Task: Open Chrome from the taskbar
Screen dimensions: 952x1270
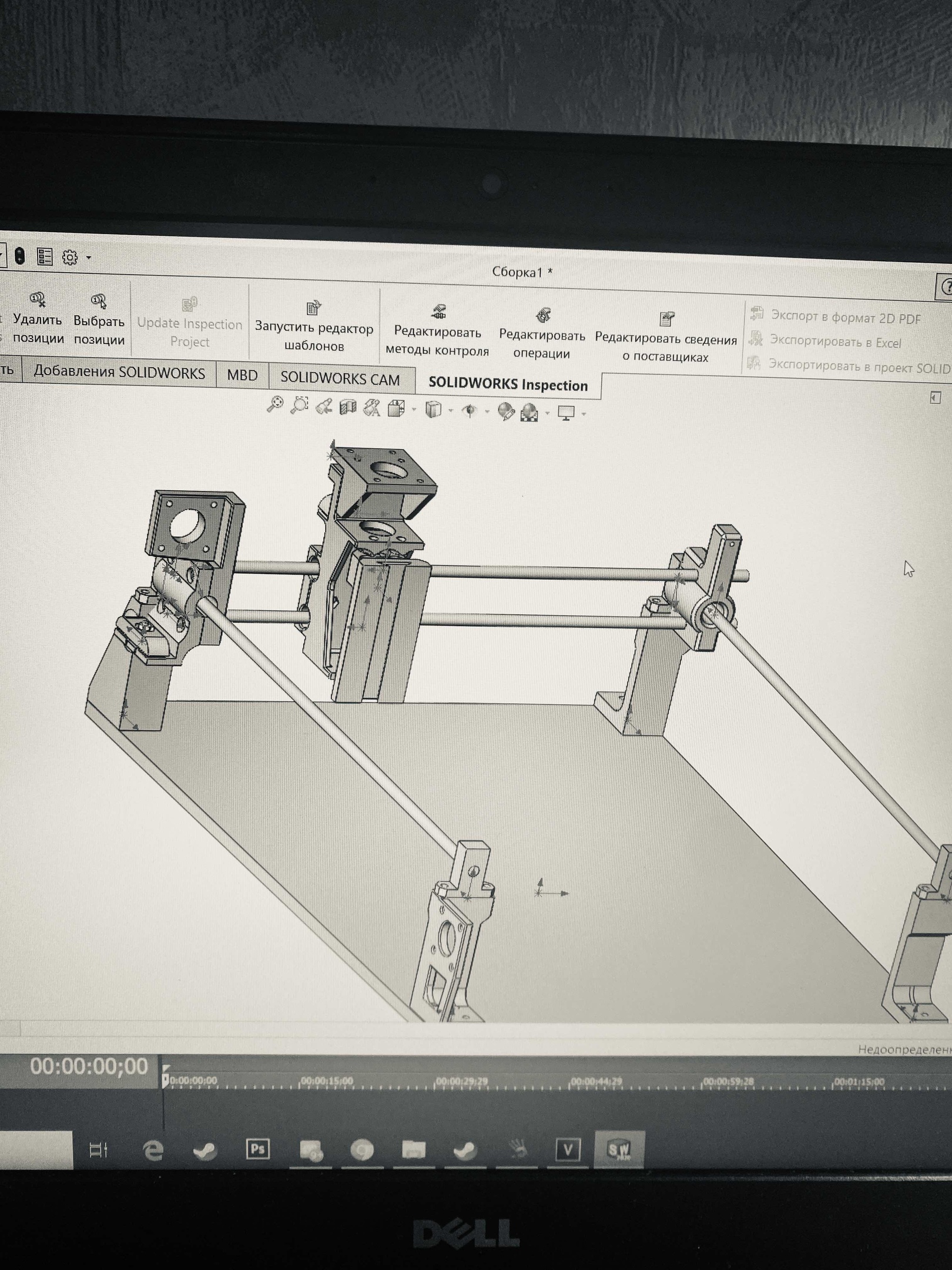Action: click(x=362, y=1149)
